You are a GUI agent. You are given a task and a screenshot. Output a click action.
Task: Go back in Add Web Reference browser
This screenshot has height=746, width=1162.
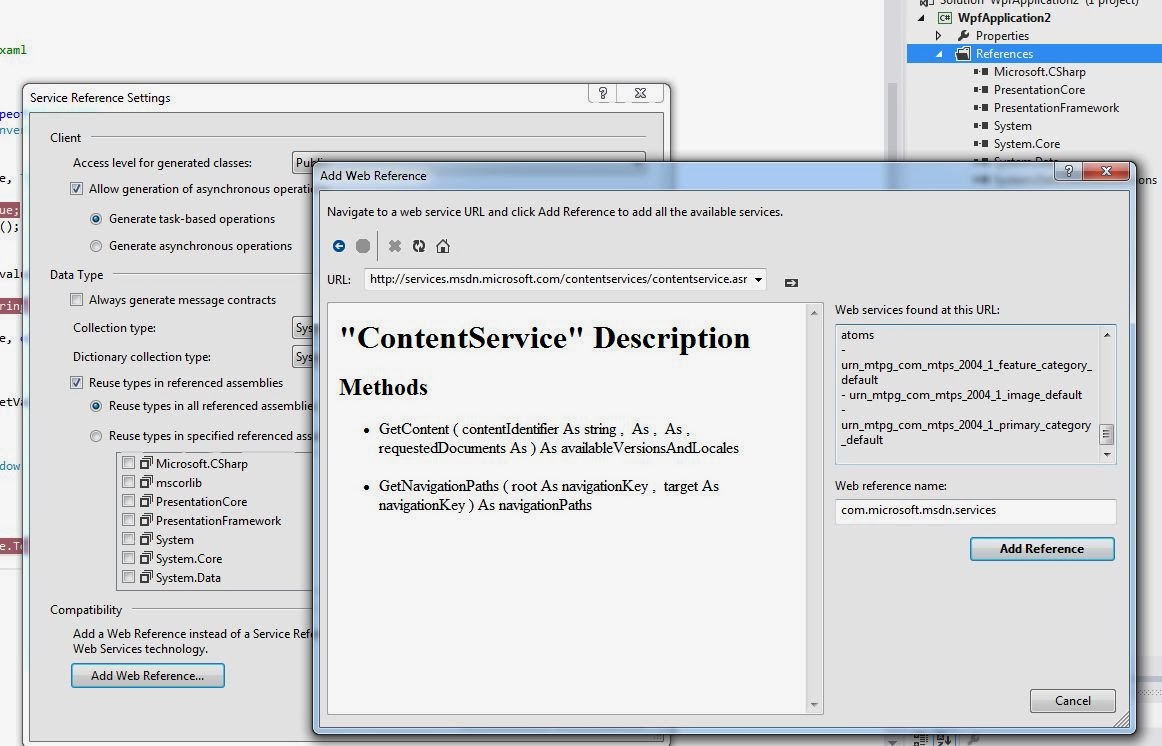tap(339, 246)
